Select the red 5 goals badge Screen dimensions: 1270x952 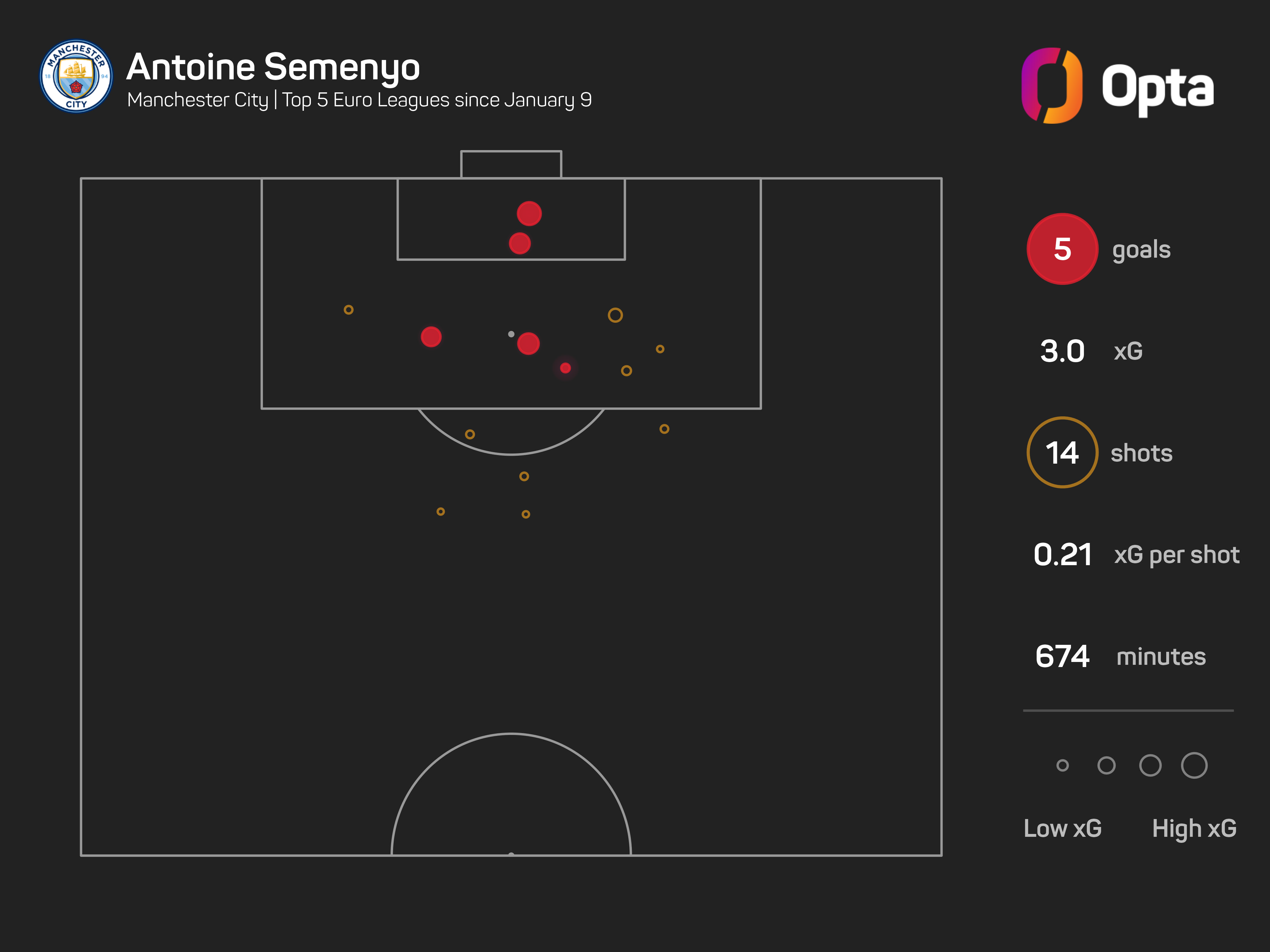click(1062, 249)
